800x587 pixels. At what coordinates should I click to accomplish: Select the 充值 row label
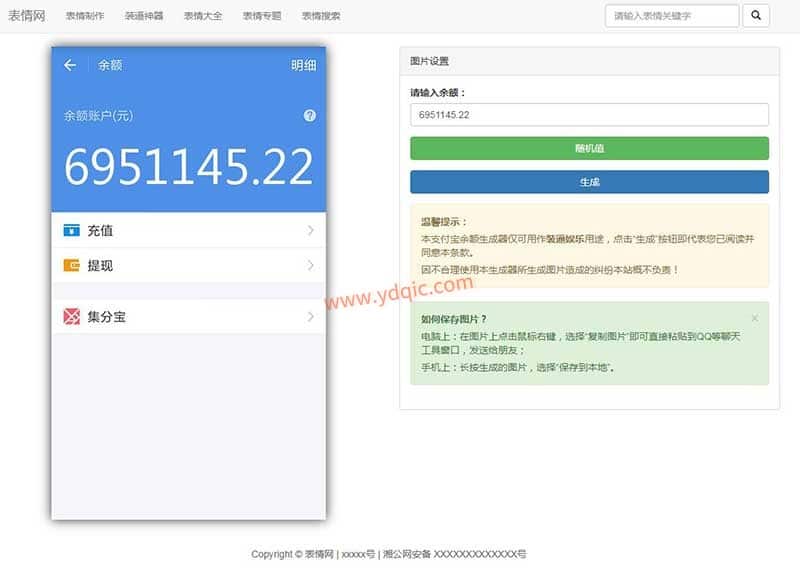point(100,231)
